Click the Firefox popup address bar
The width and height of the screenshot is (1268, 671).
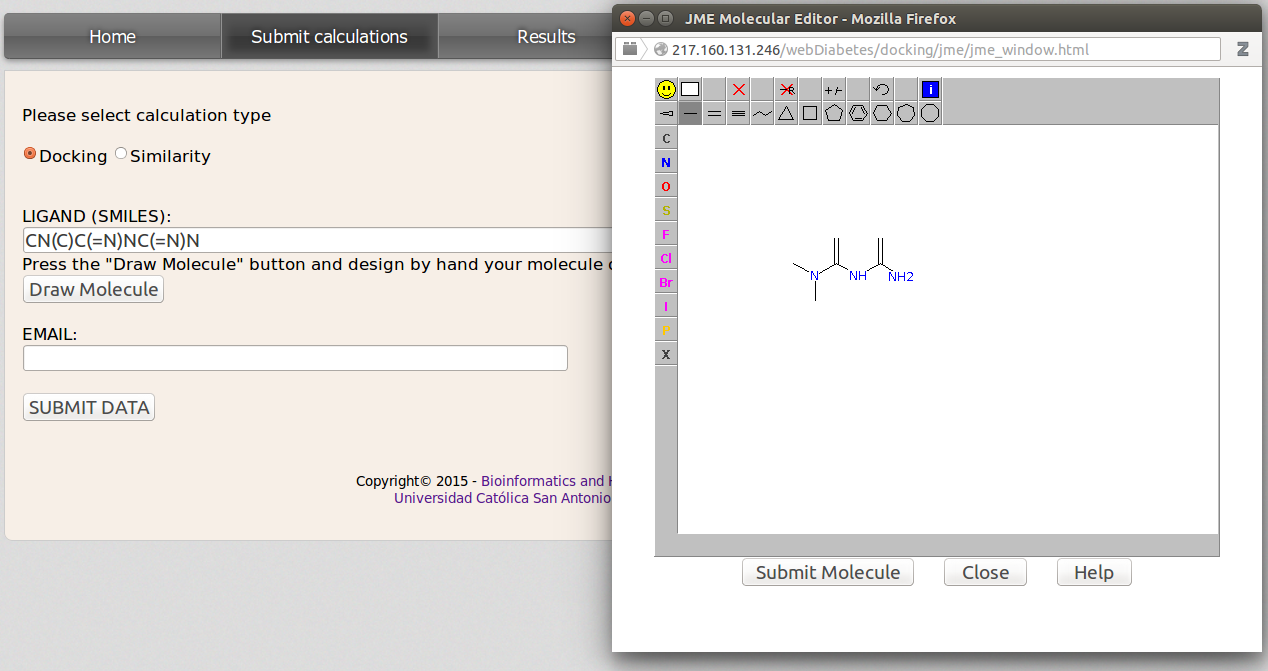(x=920, y=49)
